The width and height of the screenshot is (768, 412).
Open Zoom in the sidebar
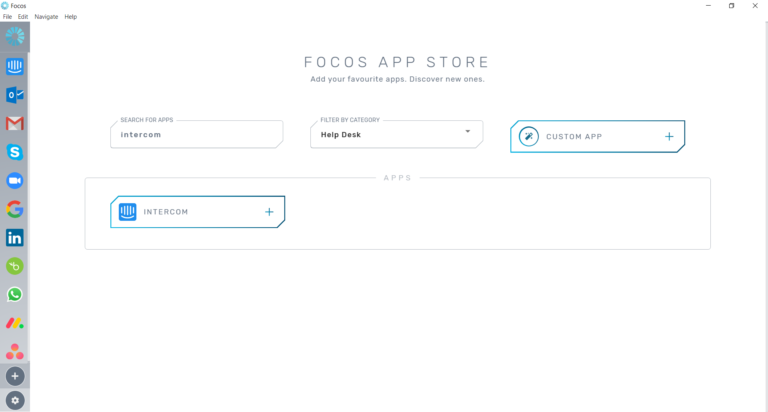coord(15,181)
